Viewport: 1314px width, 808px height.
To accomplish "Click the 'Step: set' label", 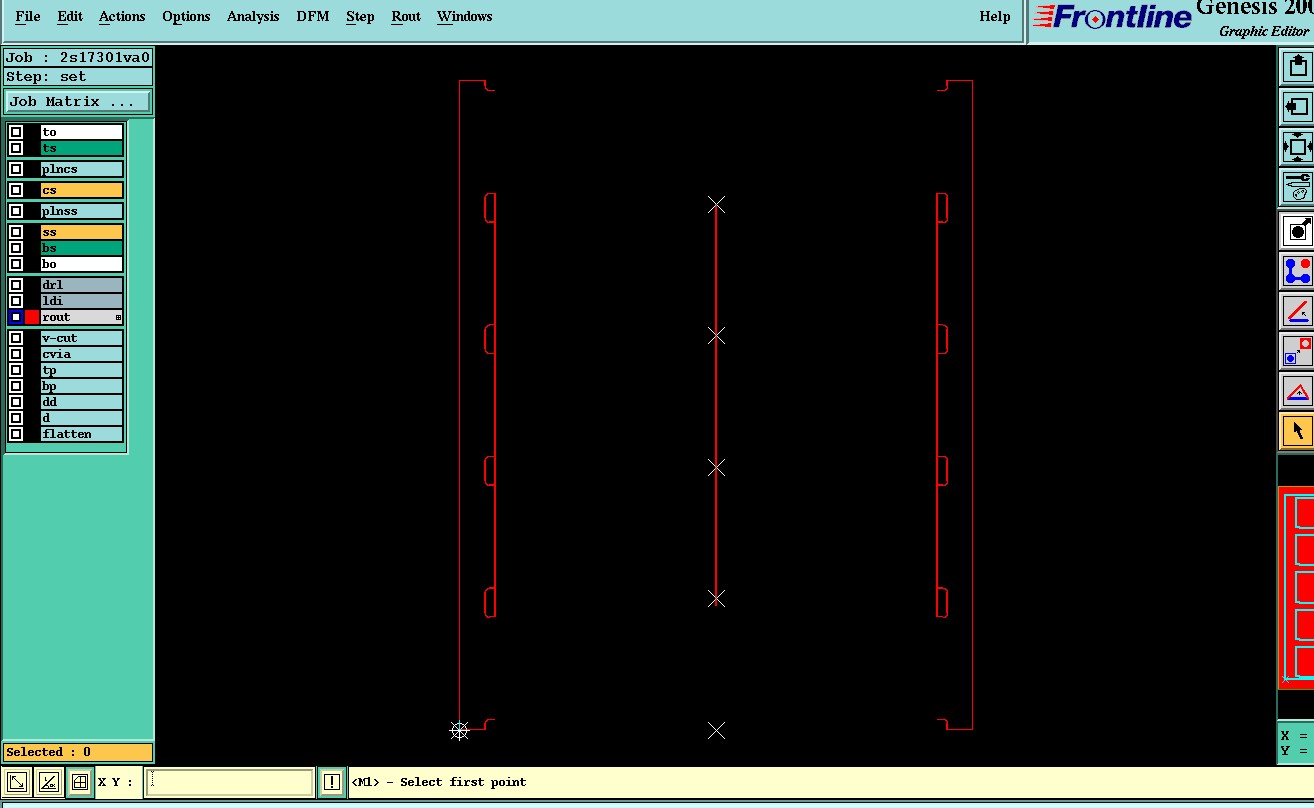I will point(78,77).
